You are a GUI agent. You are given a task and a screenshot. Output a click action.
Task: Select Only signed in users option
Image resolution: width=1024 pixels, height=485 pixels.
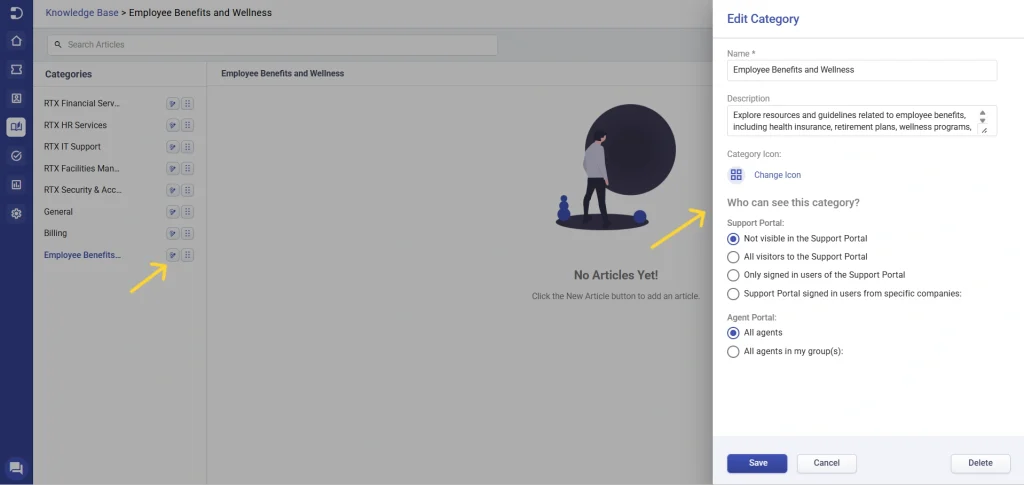click(733, 275)
